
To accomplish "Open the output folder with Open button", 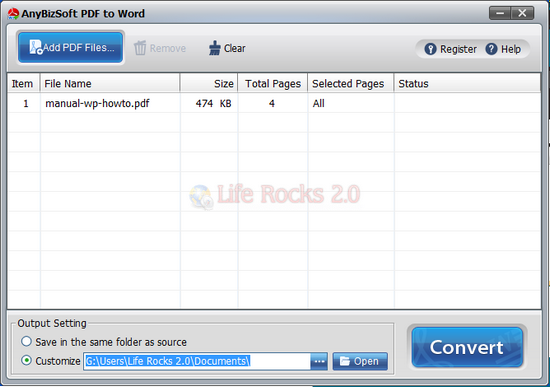I will [360, 361].
